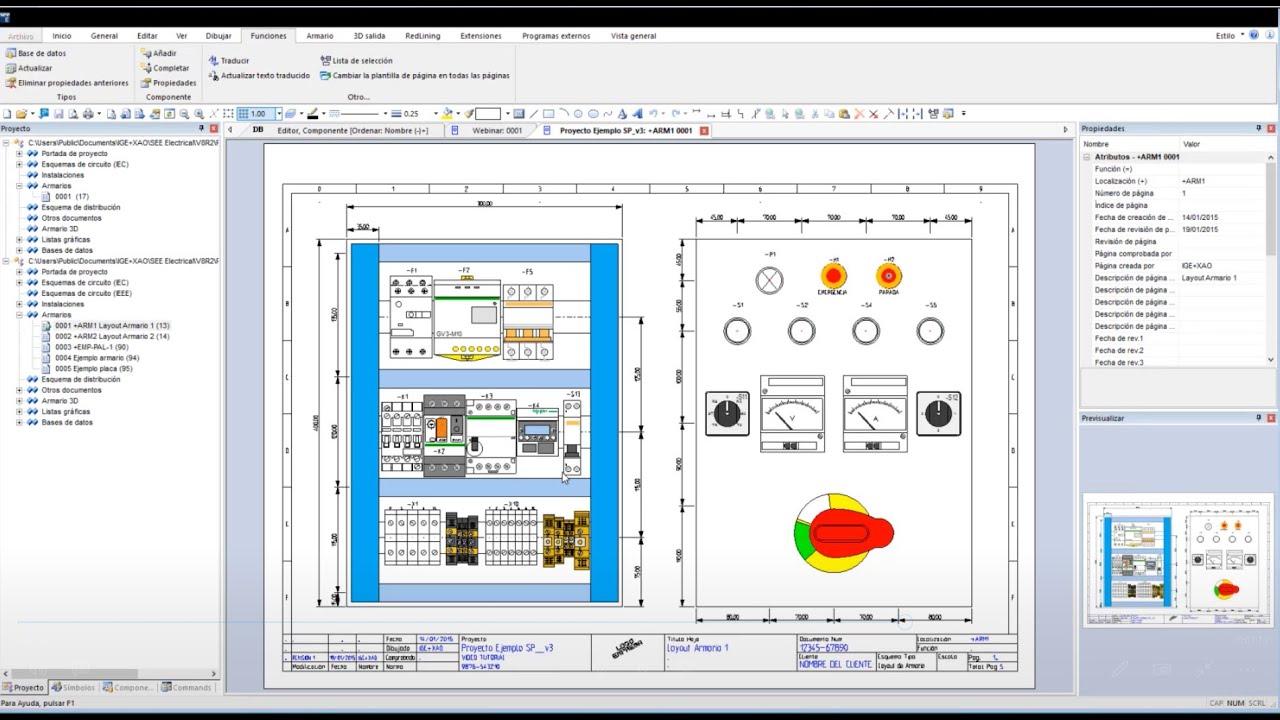Click the zoom out magnifier icon
This screenshot has height=720, width=1280.
(185, 114)
